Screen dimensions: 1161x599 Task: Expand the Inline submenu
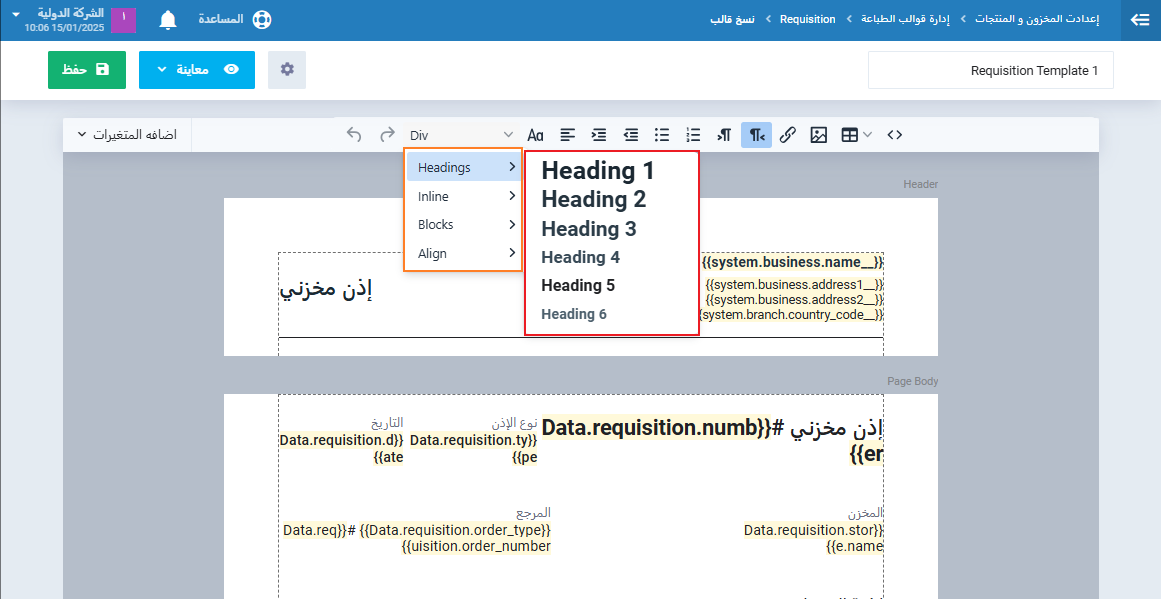463,196
